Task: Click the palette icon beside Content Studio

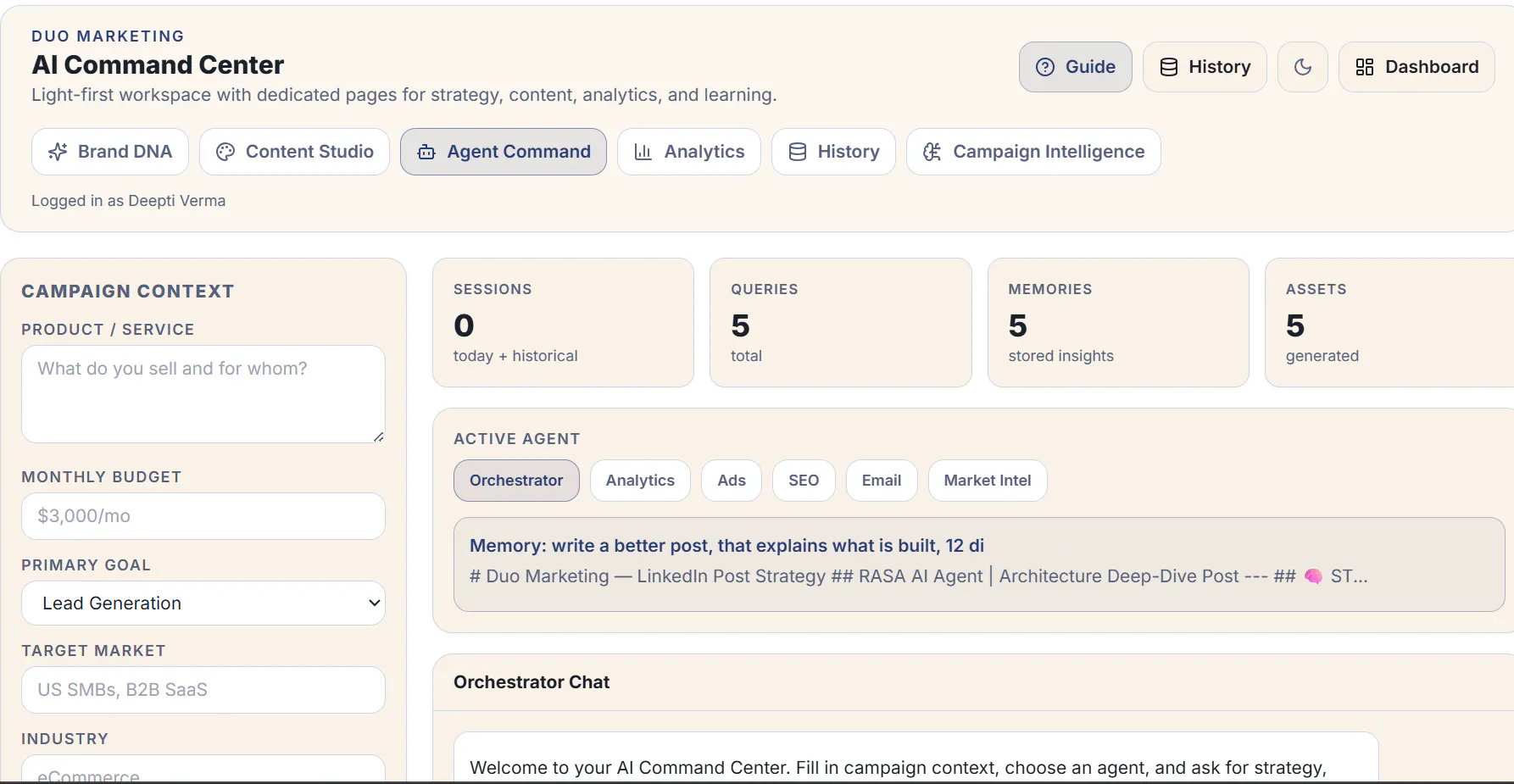Action: pyautogui.click(x=225, y=152)
